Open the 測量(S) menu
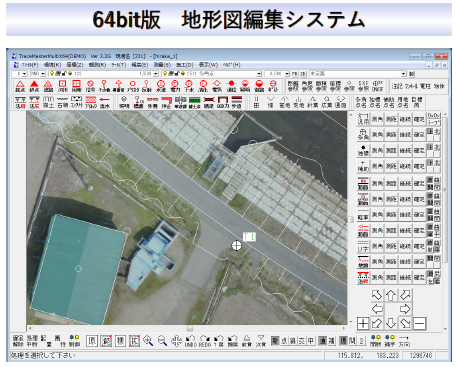Viewport: 456px width, 367px height. 162,65
